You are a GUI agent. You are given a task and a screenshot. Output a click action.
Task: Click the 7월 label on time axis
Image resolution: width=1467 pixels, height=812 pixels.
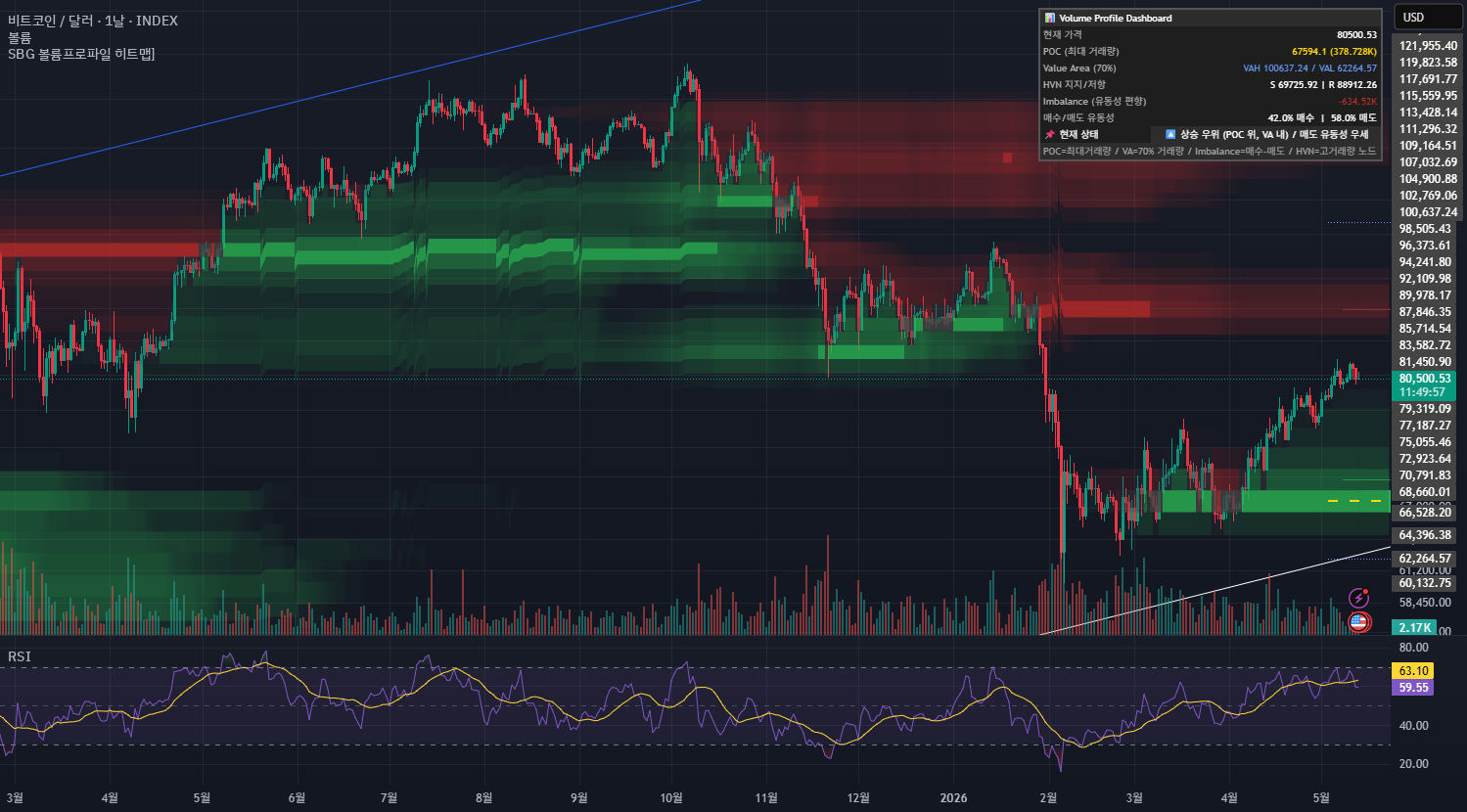(389, 797)
